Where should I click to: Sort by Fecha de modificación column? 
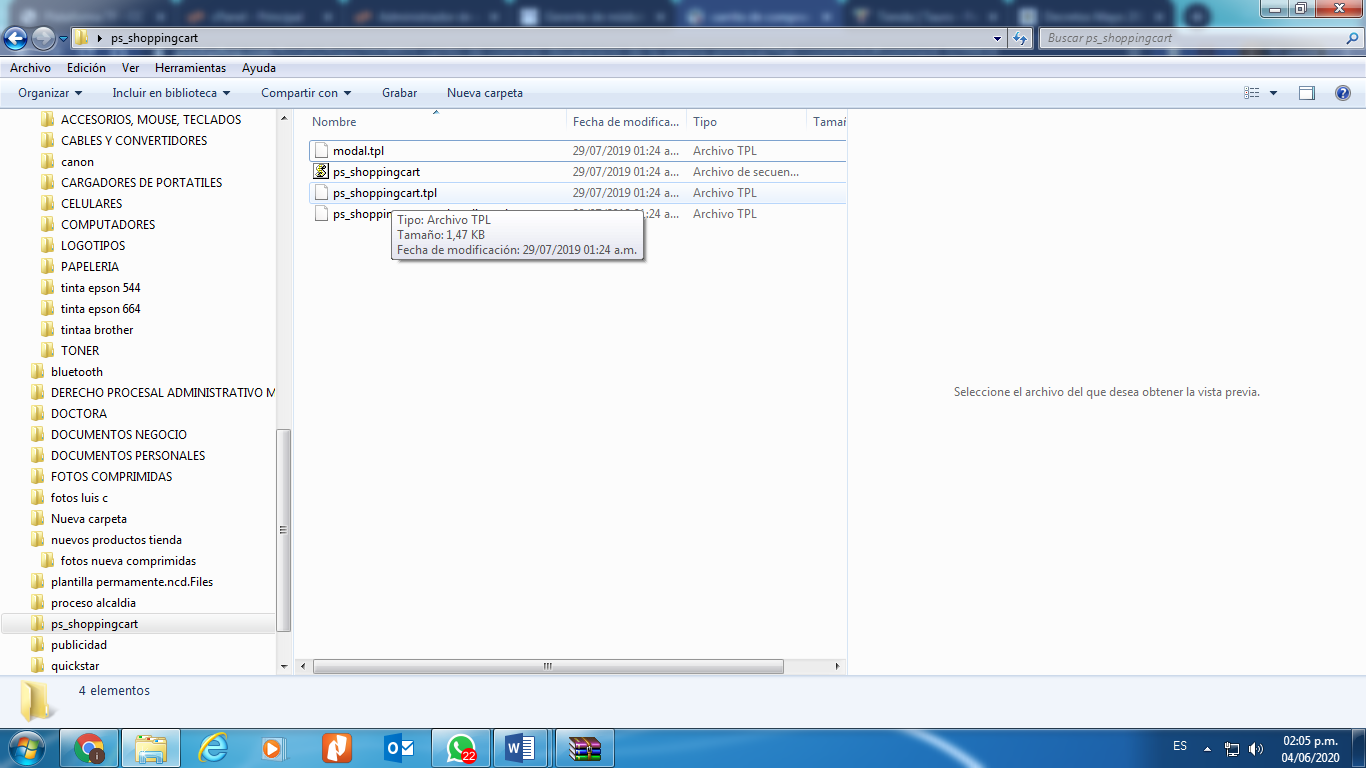626,122
